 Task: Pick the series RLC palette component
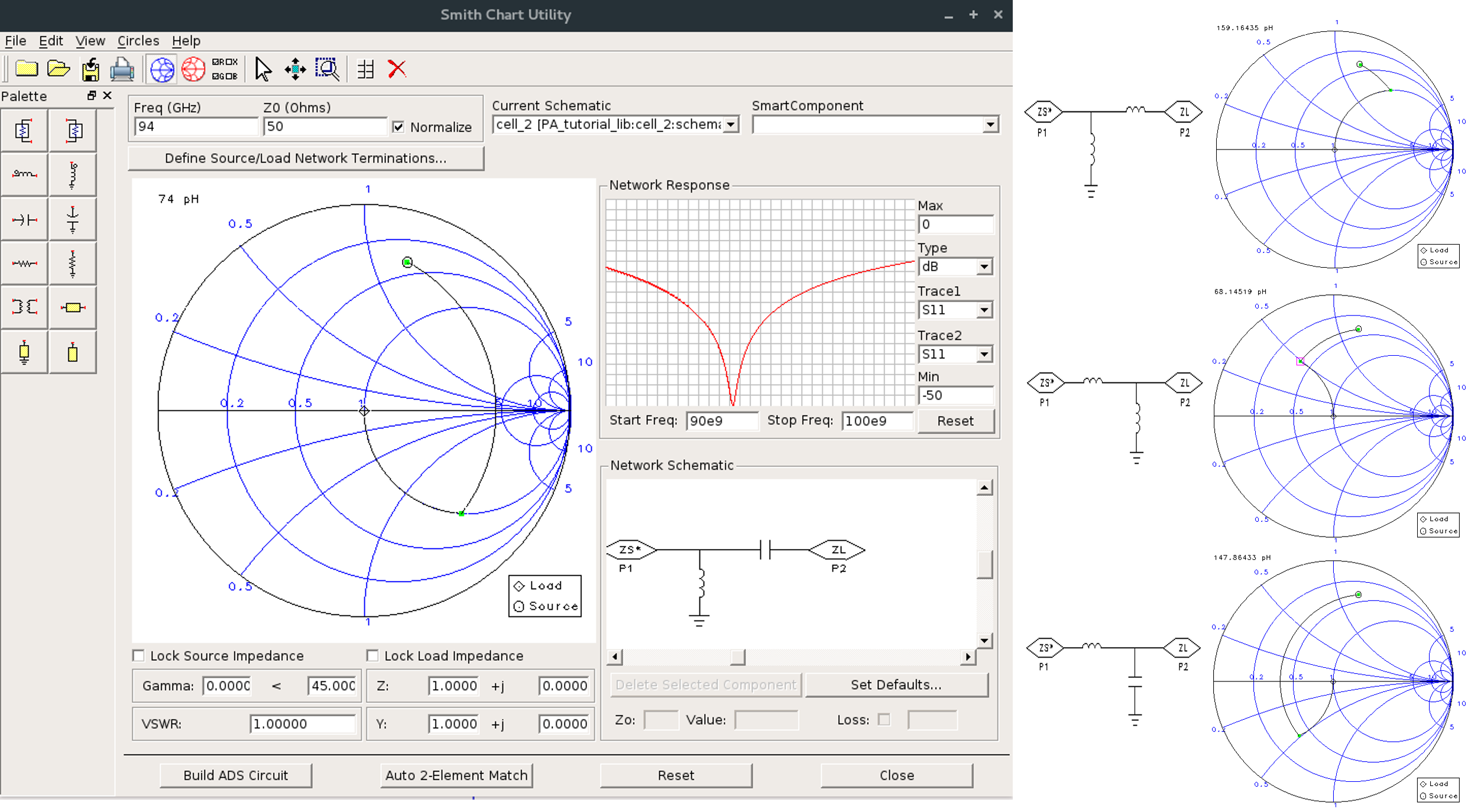point(24,131)
